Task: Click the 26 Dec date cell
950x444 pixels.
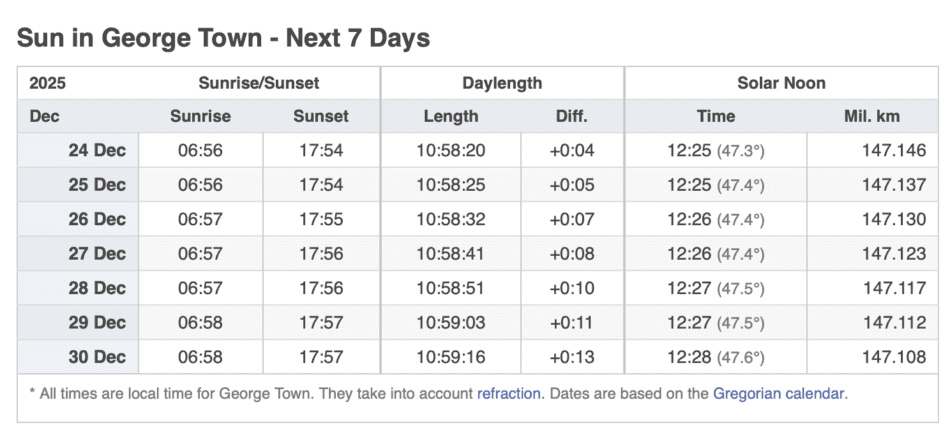Action: 96,220
